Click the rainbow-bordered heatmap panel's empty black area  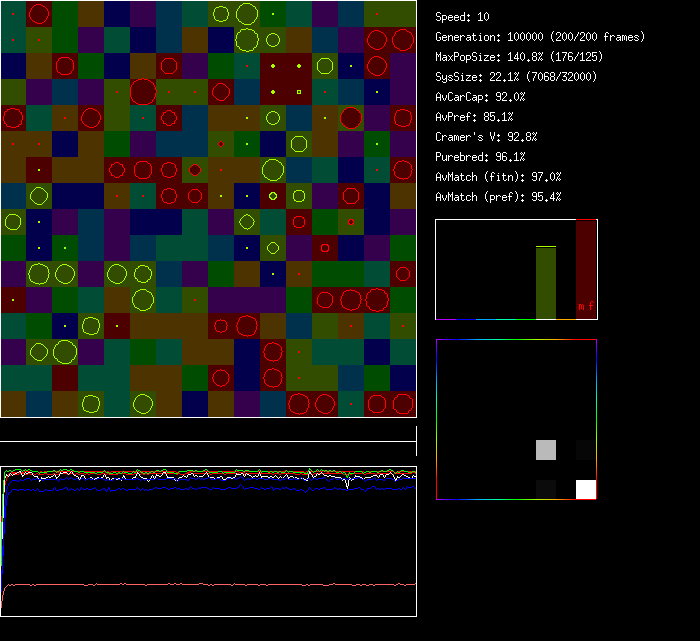(480, 400)
